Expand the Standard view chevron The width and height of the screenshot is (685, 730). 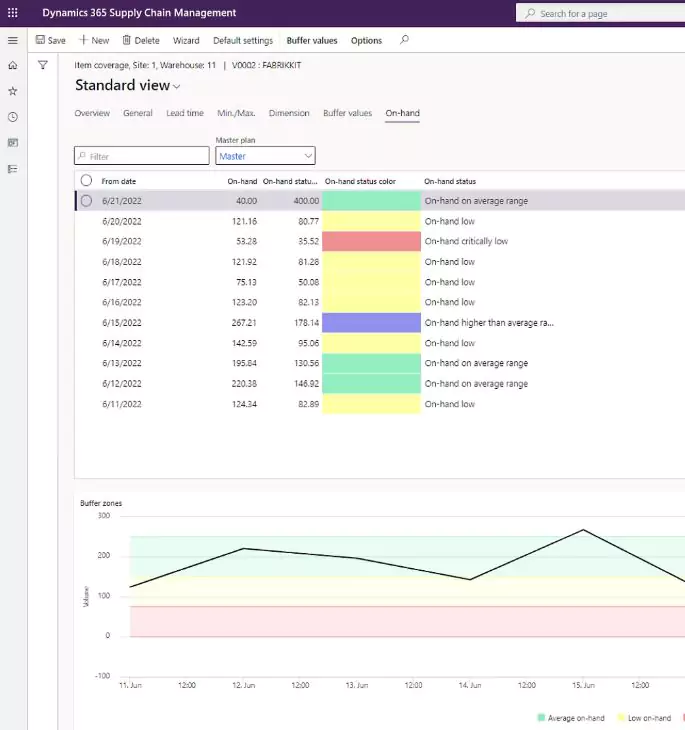[x=176, y=87]
